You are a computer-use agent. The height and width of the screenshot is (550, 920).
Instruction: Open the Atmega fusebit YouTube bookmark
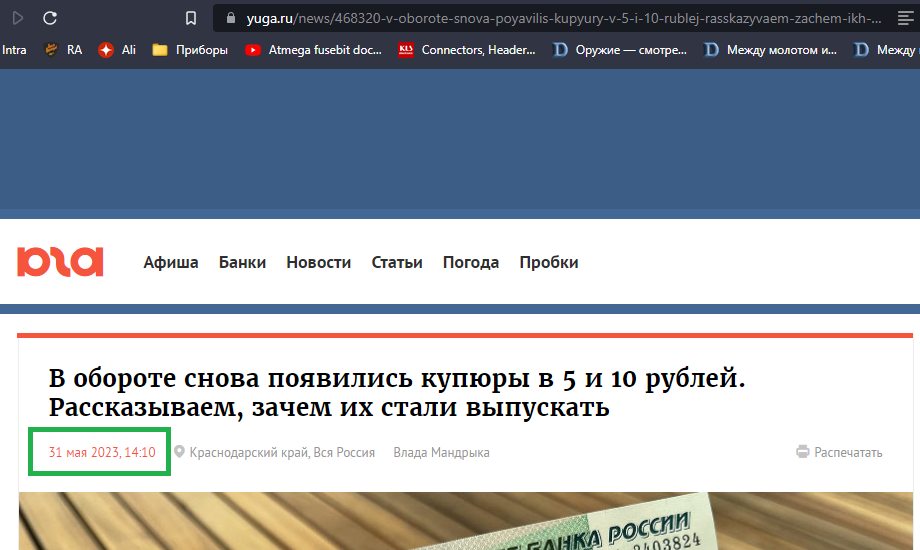pos(313,50)
